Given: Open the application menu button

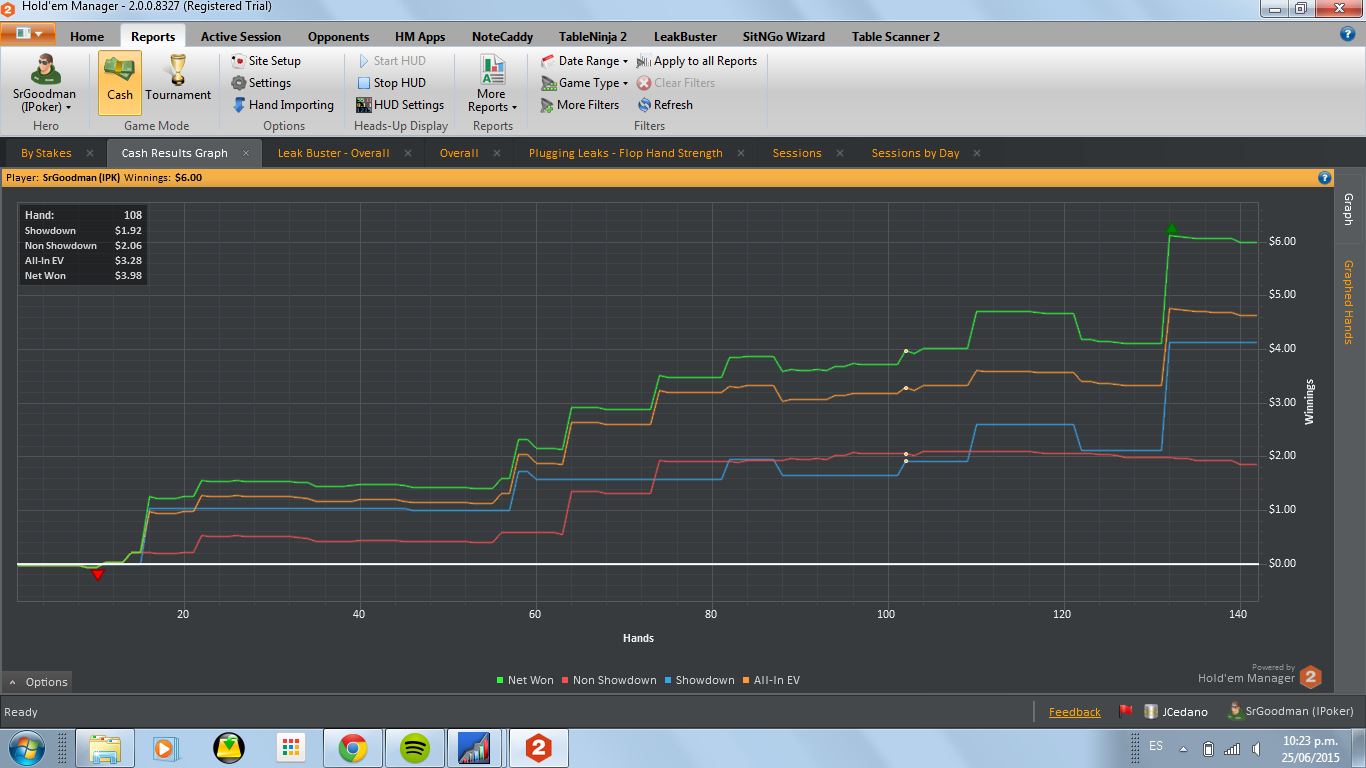Looking at the screenshot, I should click(x=28, y=33).
